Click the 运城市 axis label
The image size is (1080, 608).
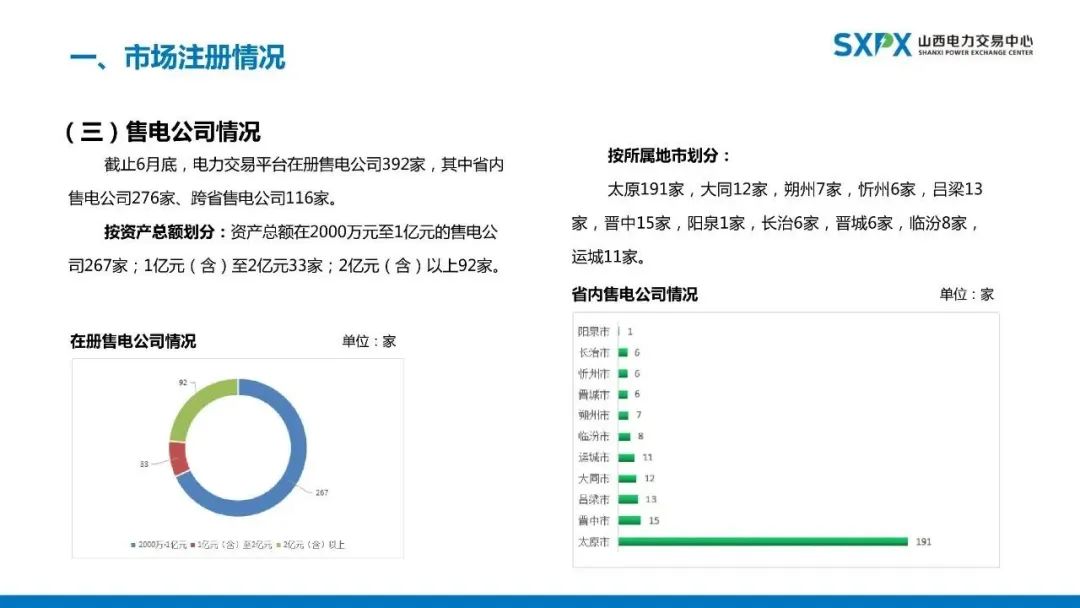coord(593,457)
